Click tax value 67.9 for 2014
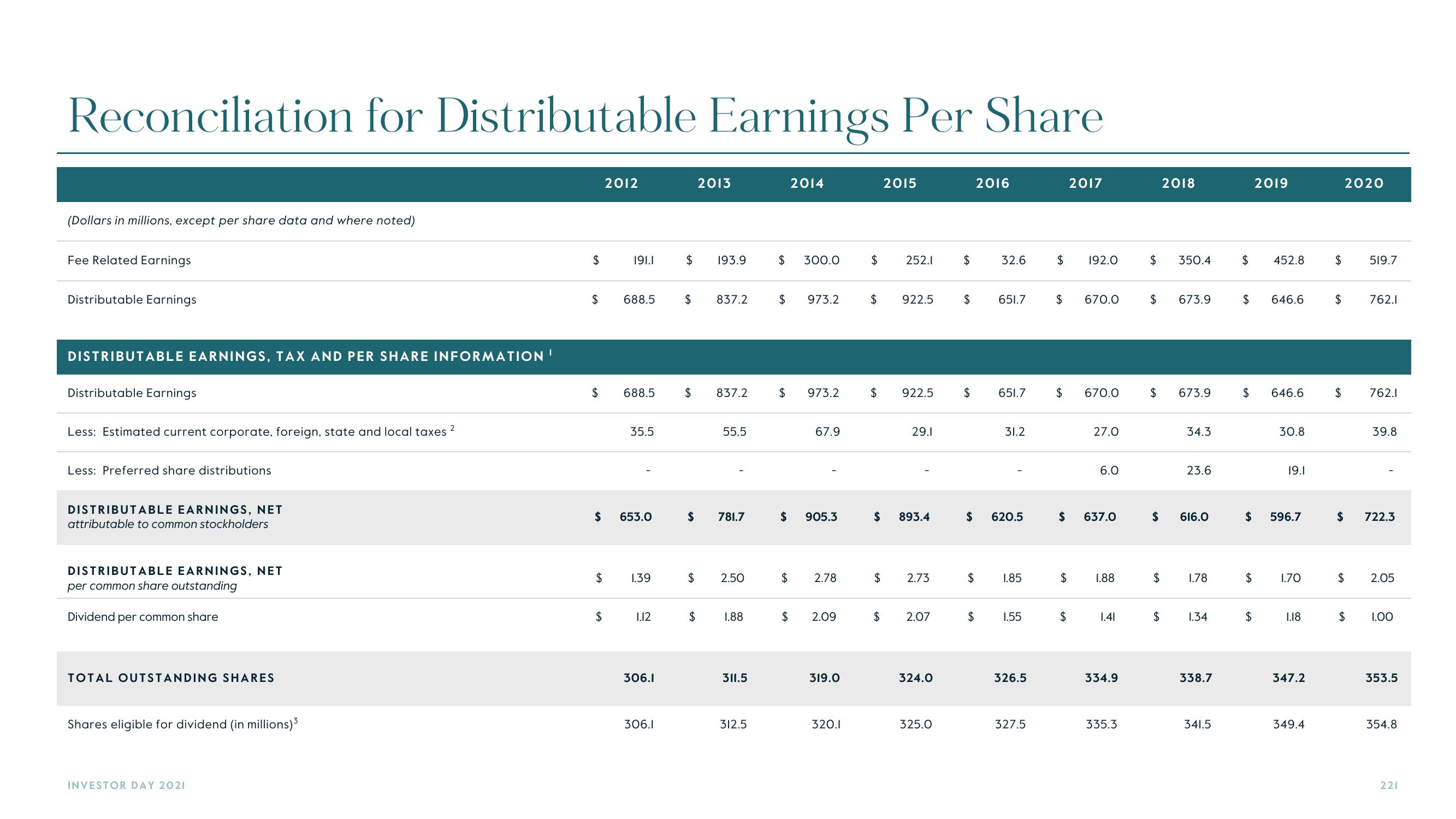Viewport: 1456px width, 819px height. pyautogui.click(x=827, y=432)
